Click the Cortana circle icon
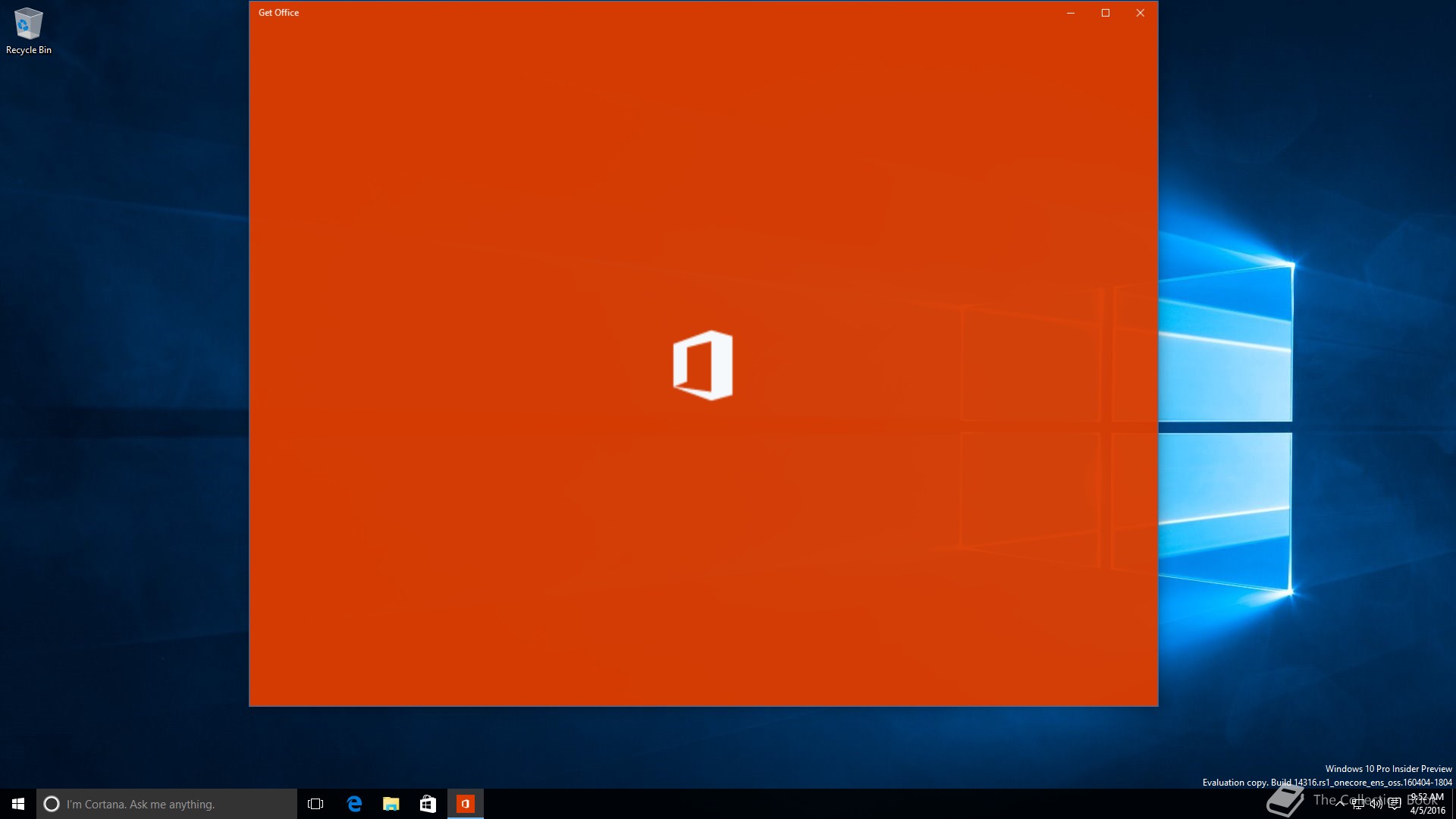 point(52,804)
